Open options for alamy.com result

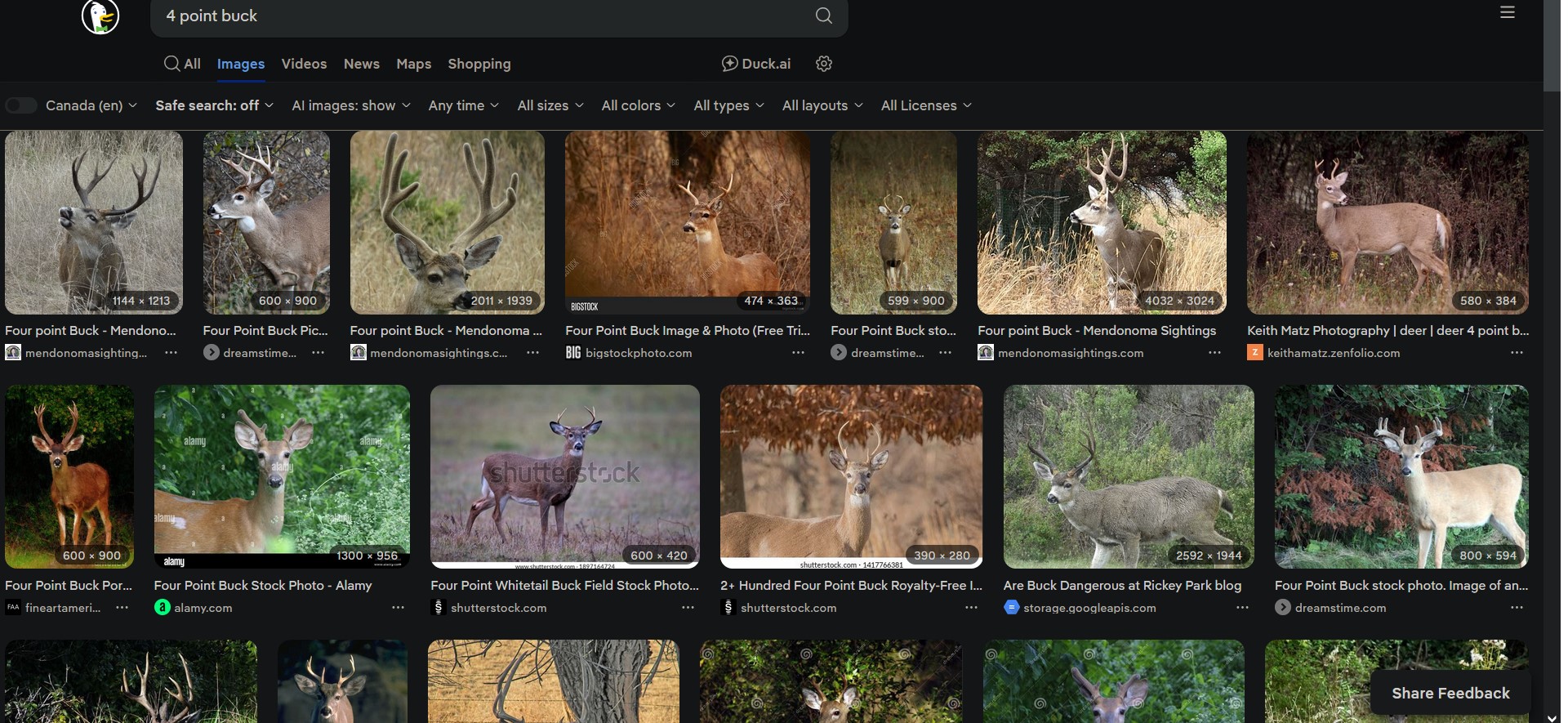(398, 608)
